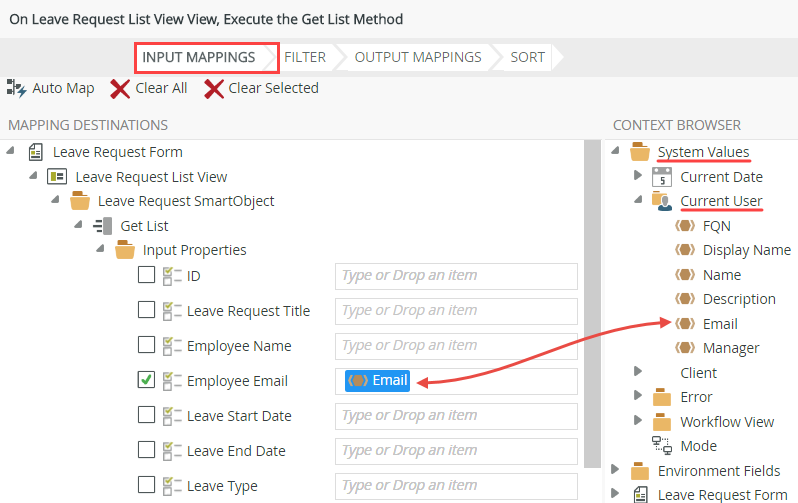The height and width of the screenshot is (503, 798).
Task: Switch to the Sort step tab
Action: pyautogui.click(x=529, y=58)
